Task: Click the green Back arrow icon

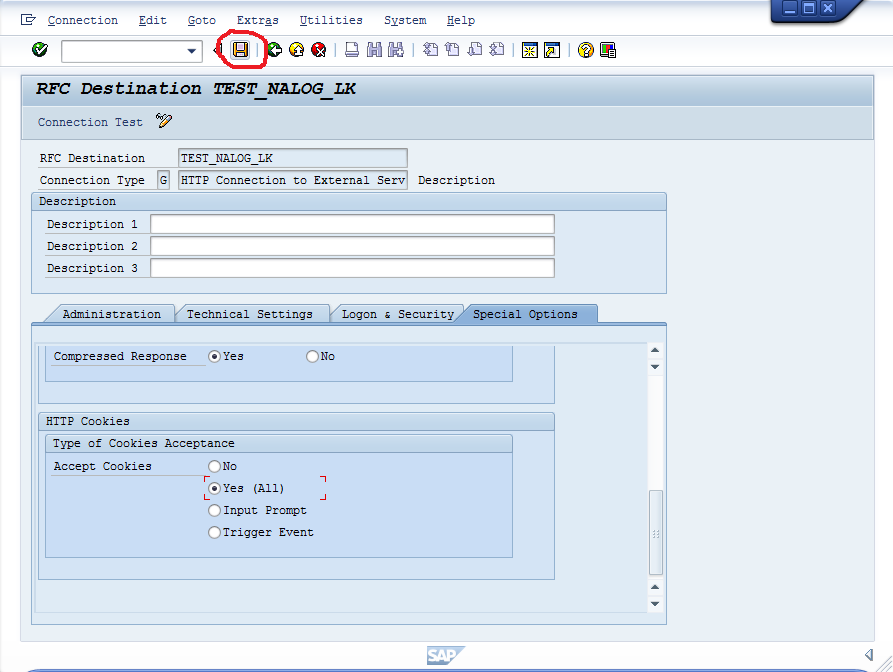Action: coord(274,50)
